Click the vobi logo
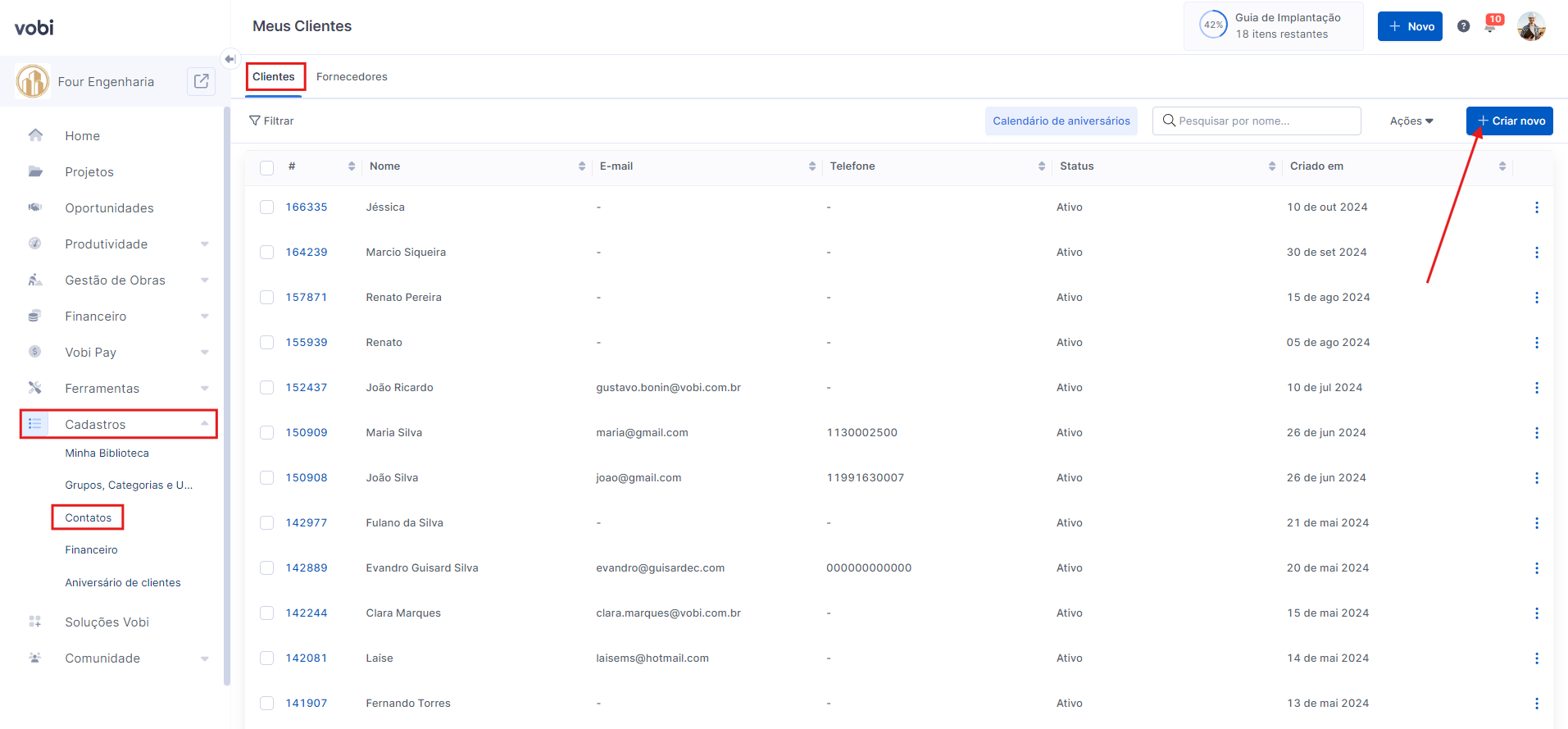Viewport: 1568px width, 729px height. pos(34,28)
